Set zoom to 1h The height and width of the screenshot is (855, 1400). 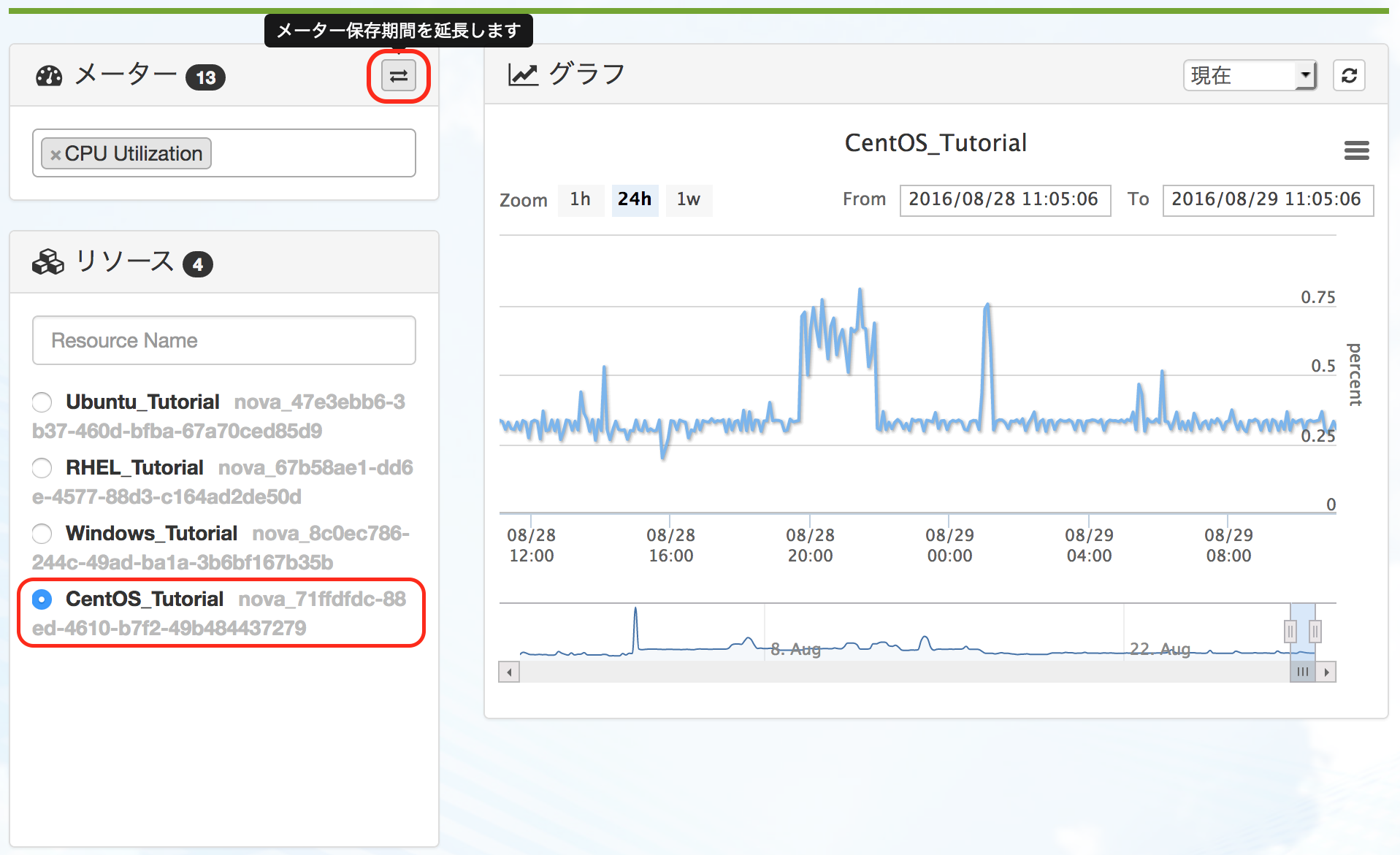(581, 199)
